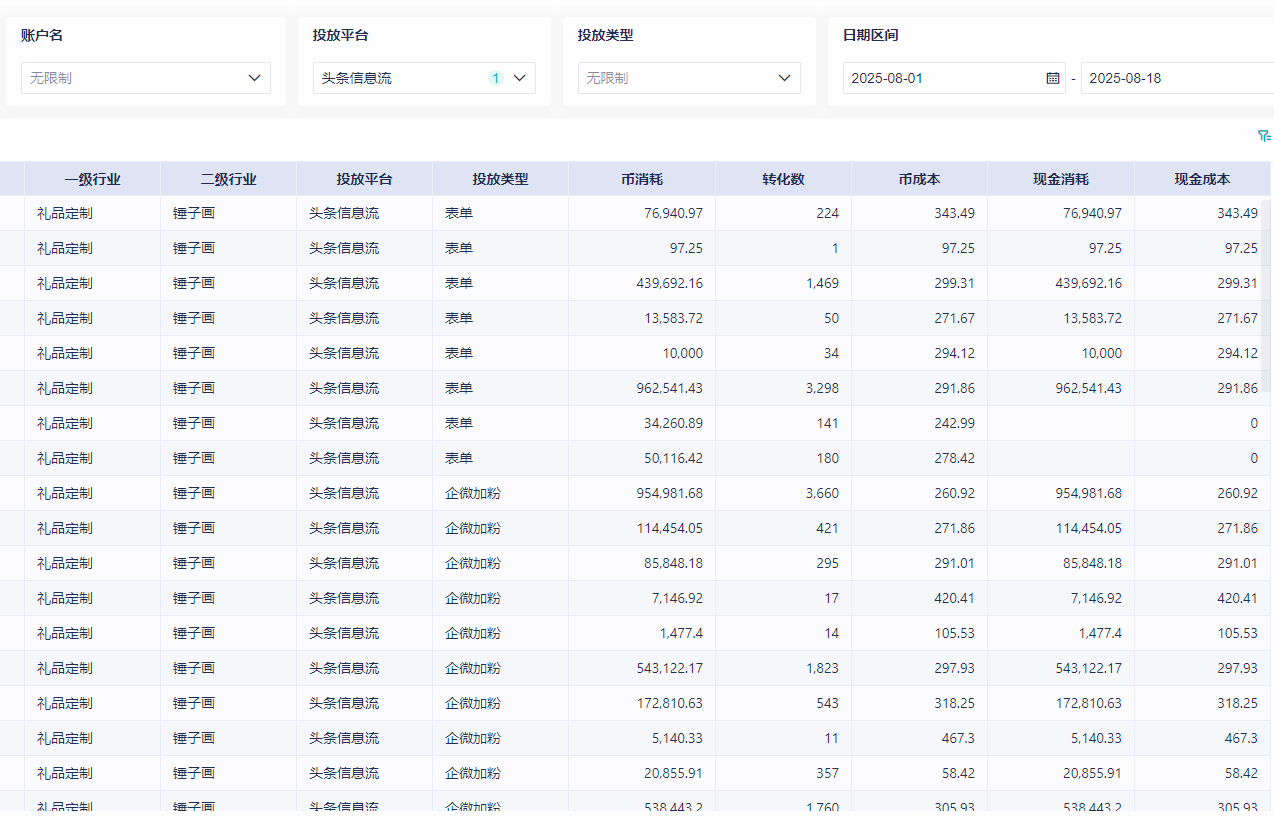Viewport: 1274px width, 816px height.
Task: Click the 投放平台 column header in the table
Action: click(x=365, y=180)
